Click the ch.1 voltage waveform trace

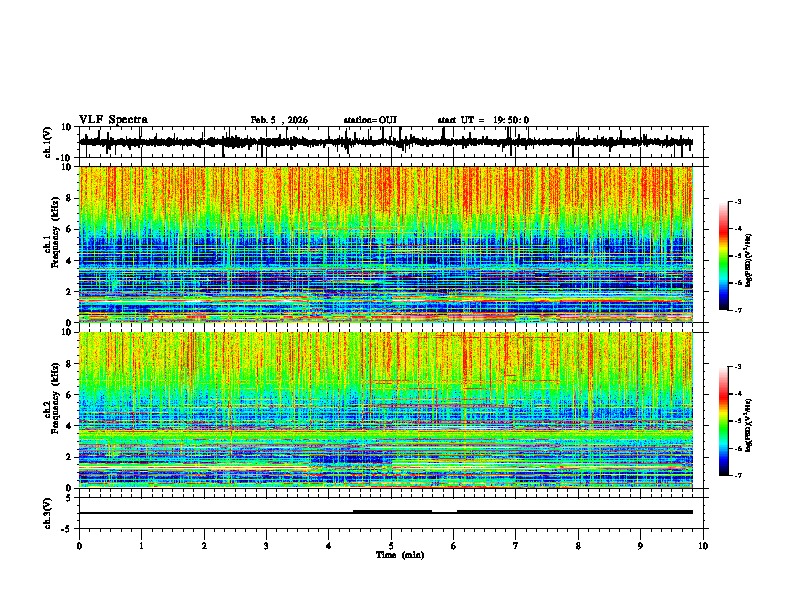[x=386, y=142]
